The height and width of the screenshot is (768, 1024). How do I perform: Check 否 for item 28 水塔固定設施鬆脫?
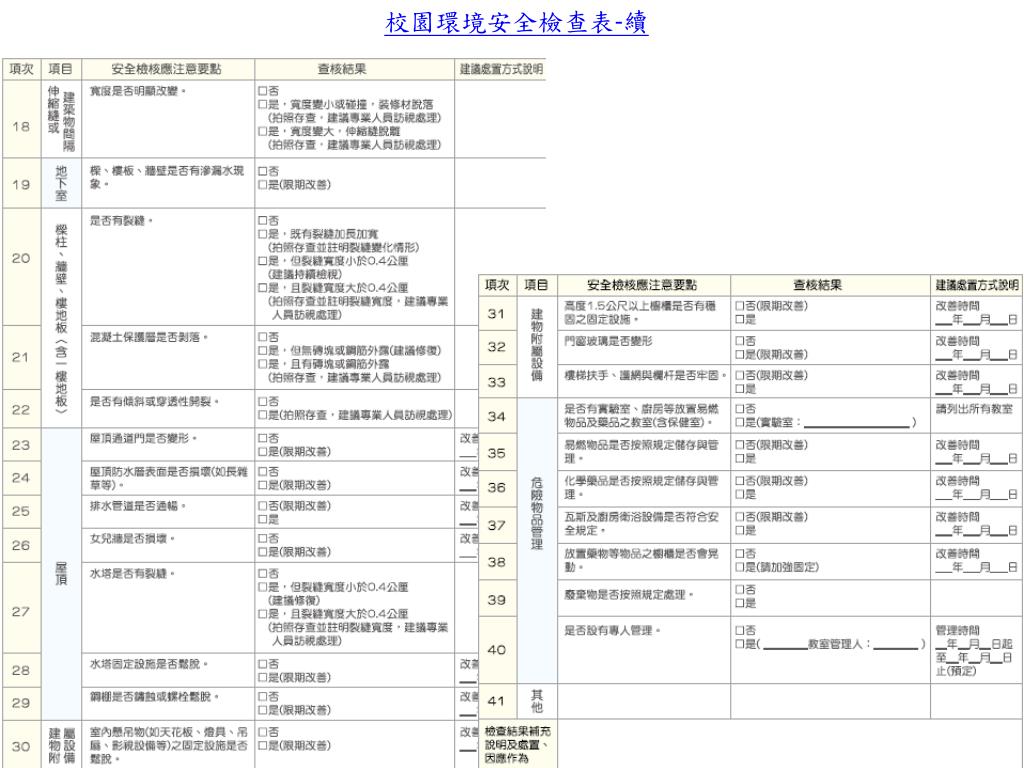[263, 664]
